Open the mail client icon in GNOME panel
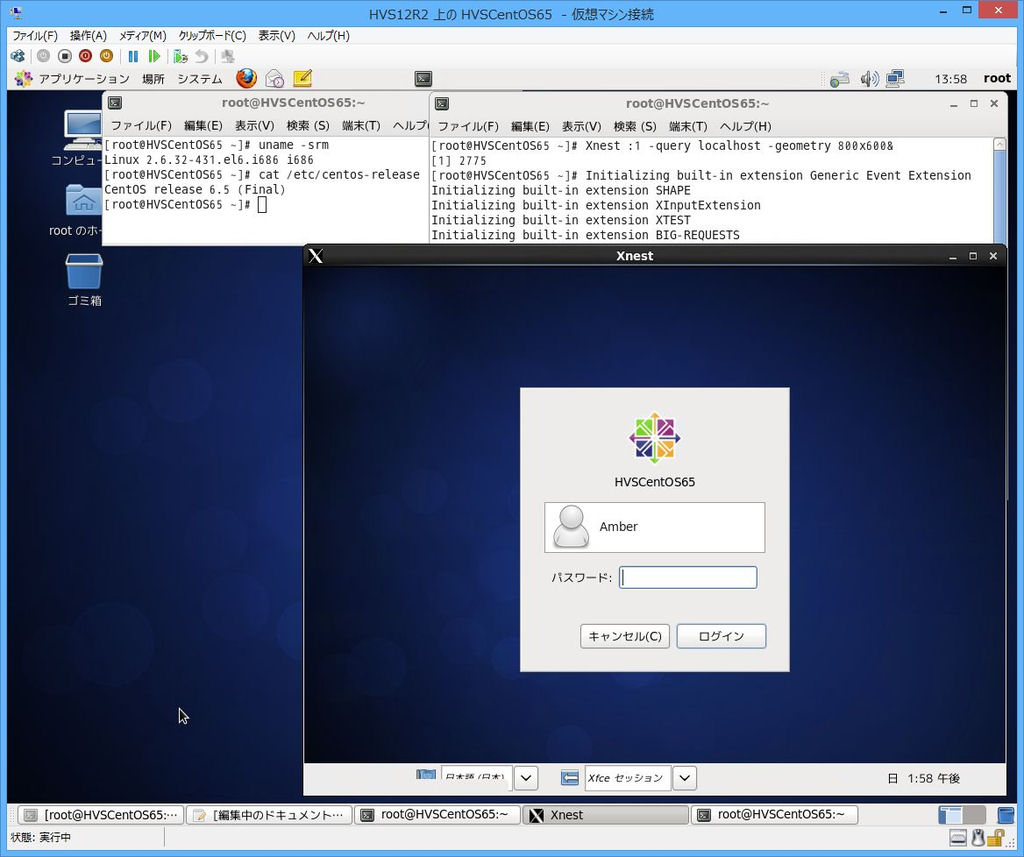 (274, 78)
